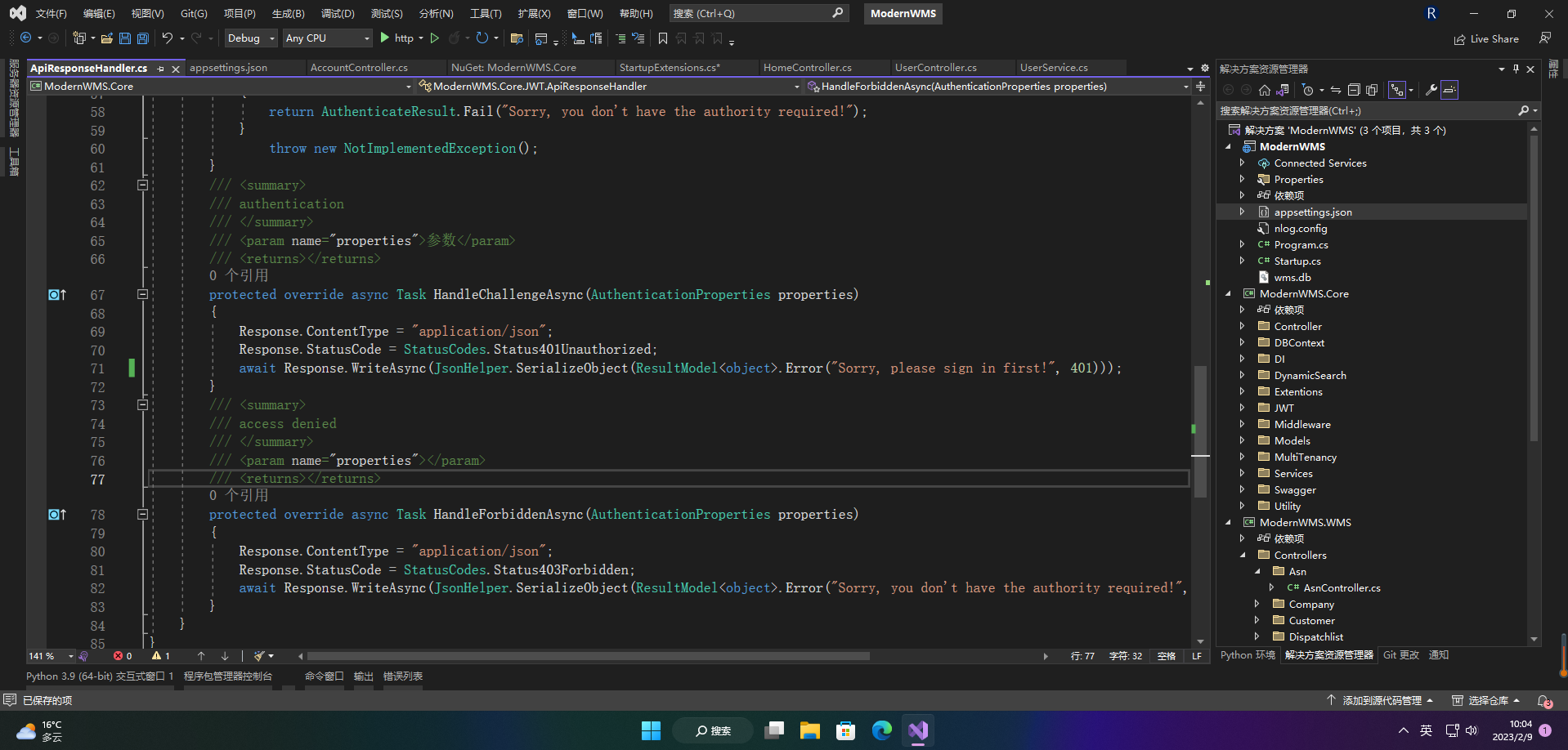Image resolution: width=1568 pixels, height=750 pixels.
Task: Start without debugging using the outlined play icon
Action: pyautogui.click(x=435, y=38)
